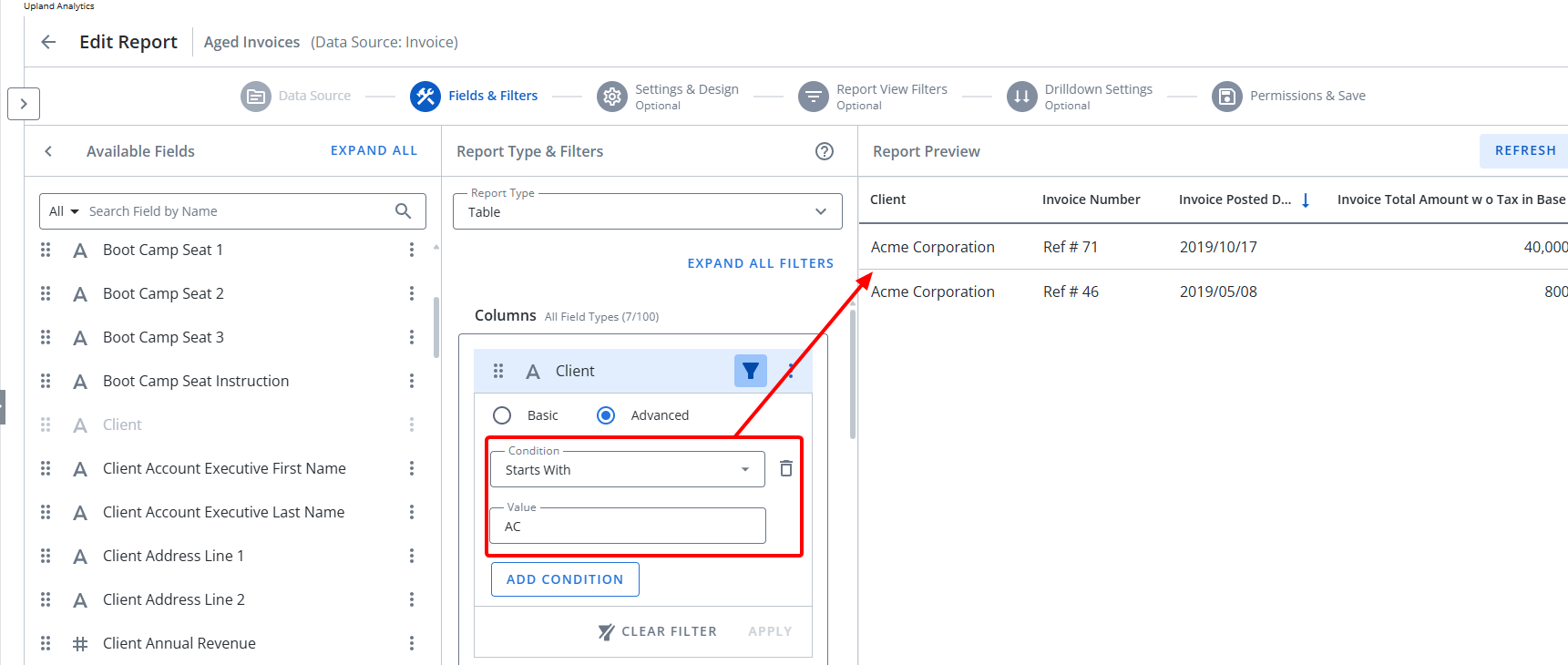Open options menu for Boot Camp Seat 3
Image resolution: width=1568 pixels, height=665 pixels.
tap(412, 337)
